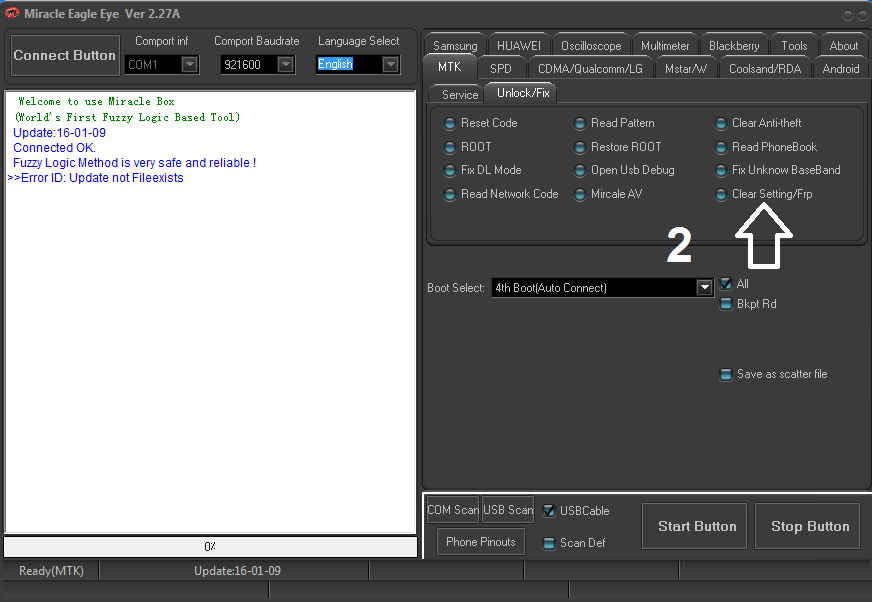
Task: Open the Comport Baudrate 921600 dropdown
Action: click(285, 65)
